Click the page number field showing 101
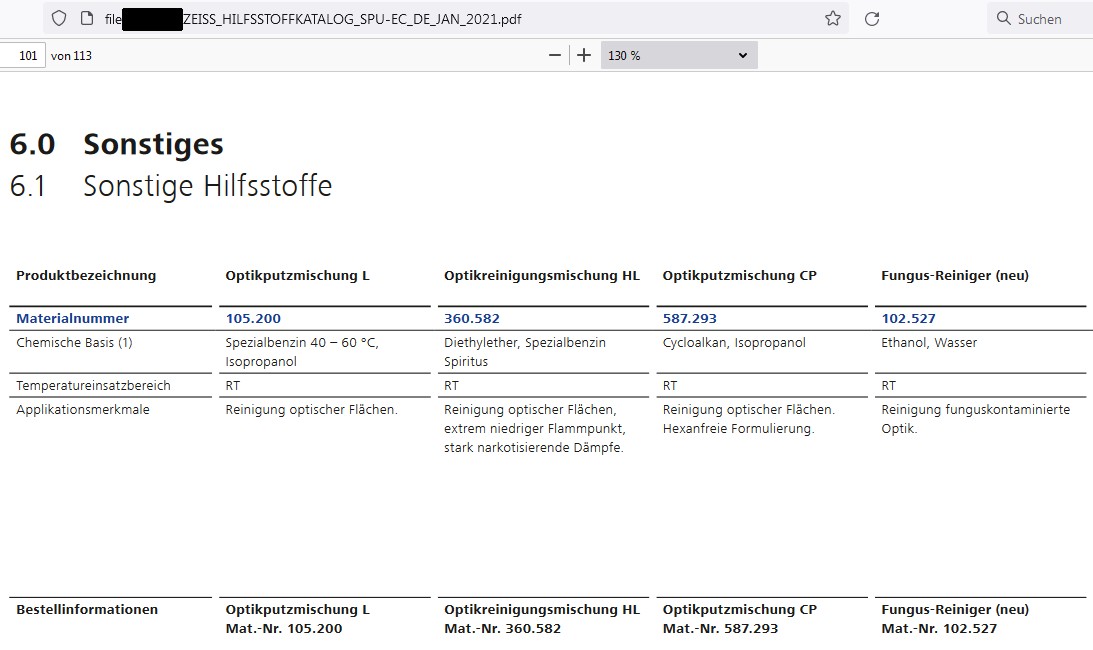1093x650 pixels. click(25, 55)
